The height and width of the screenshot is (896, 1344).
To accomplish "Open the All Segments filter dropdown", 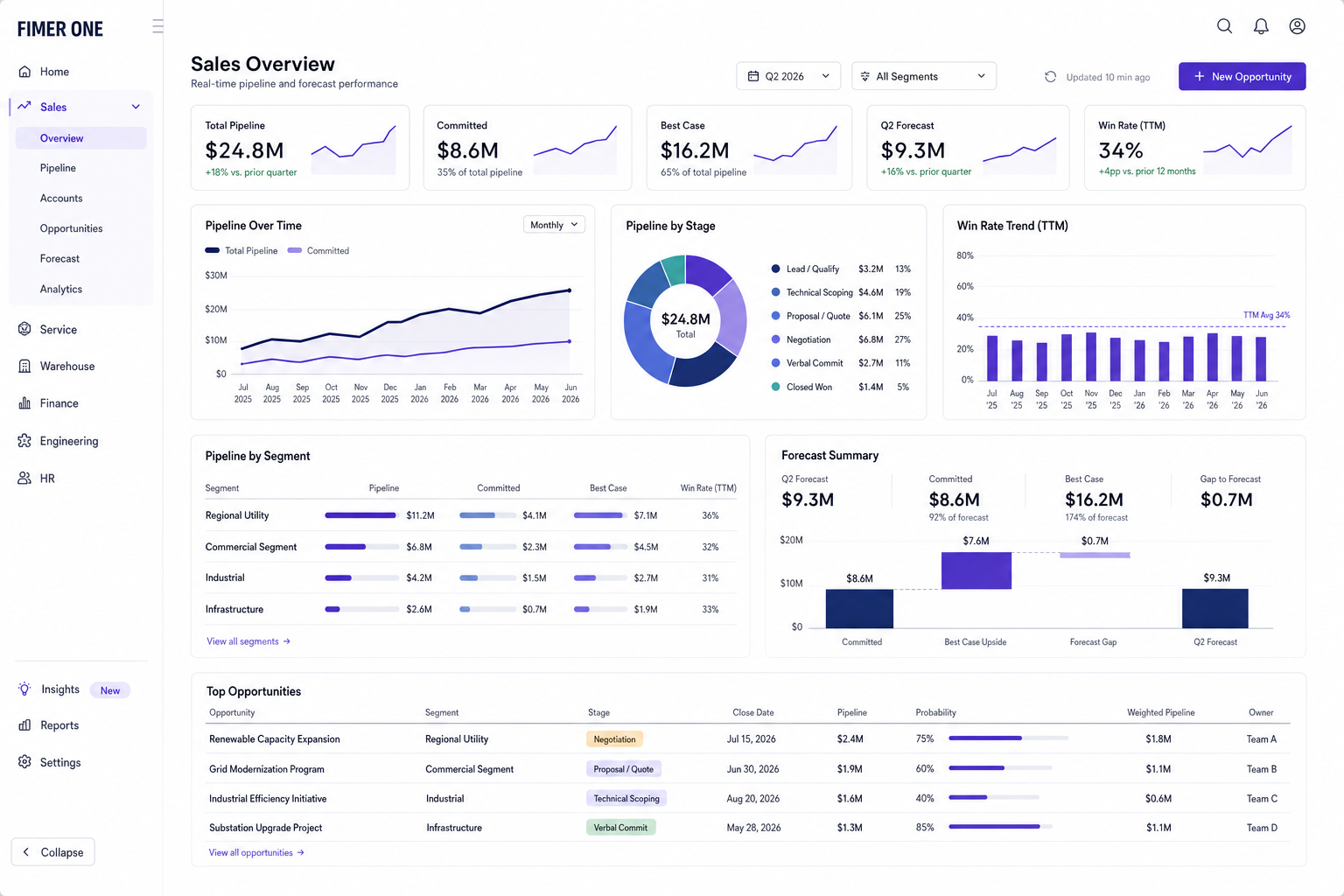I will coord(924,76).
